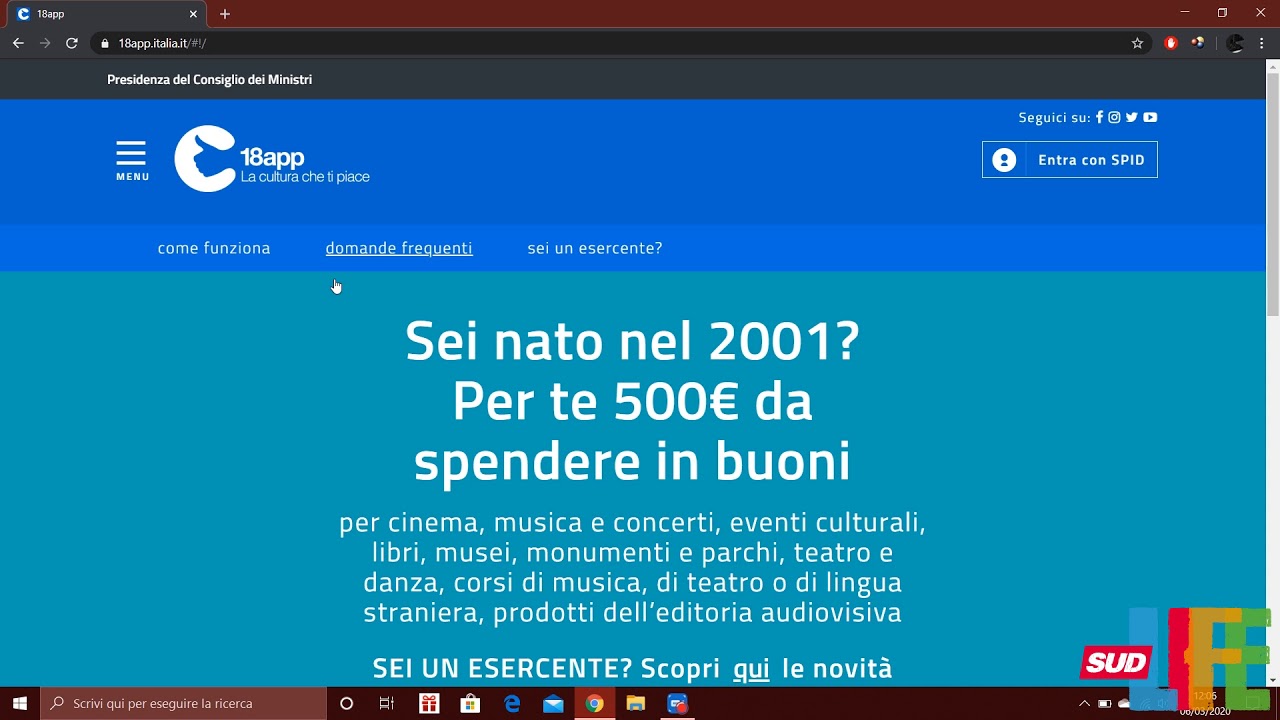Show hidden system tray icons chevron

pos(1084,704)
